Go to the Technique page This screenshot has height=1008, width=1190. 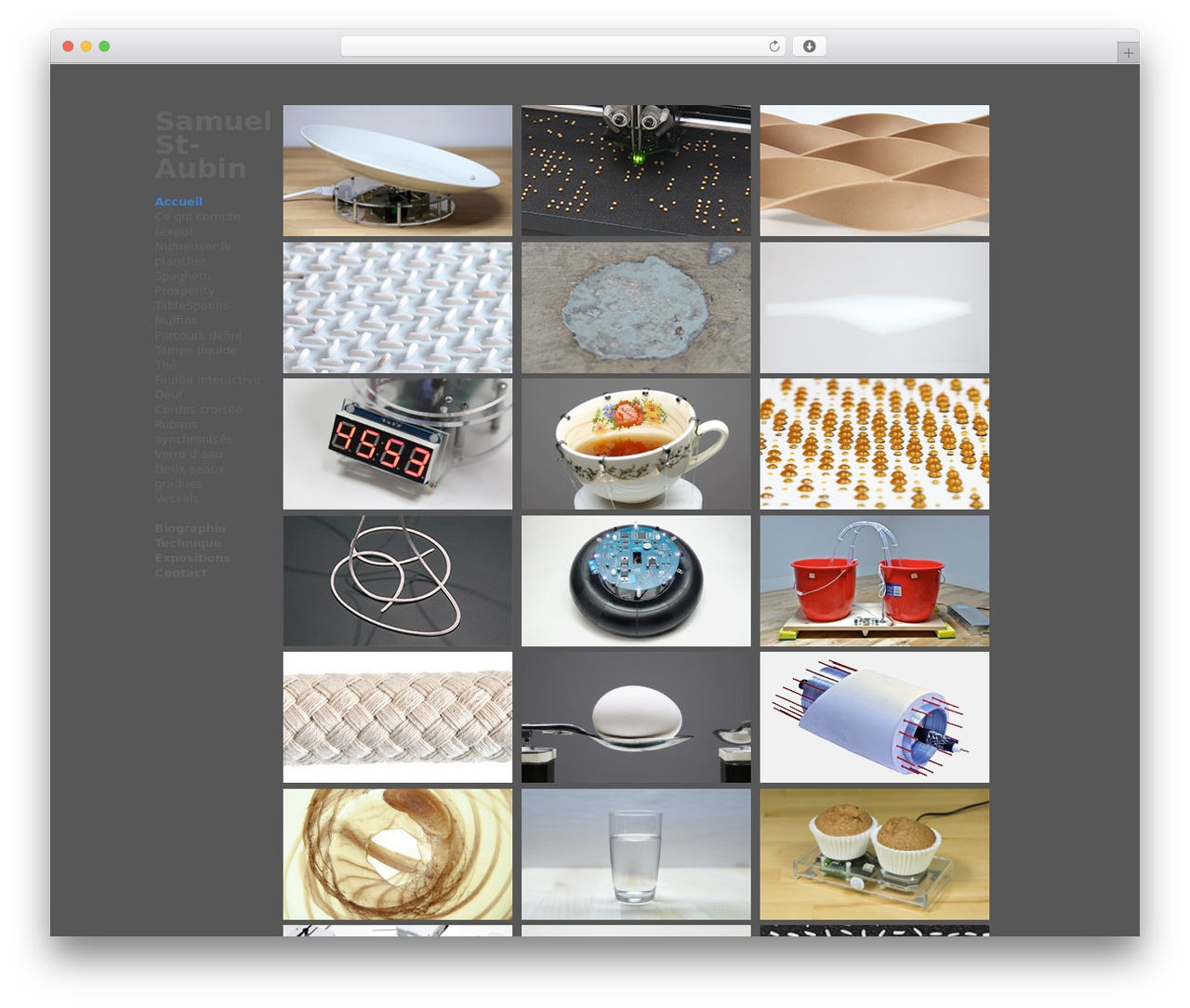tap(188, 543)
